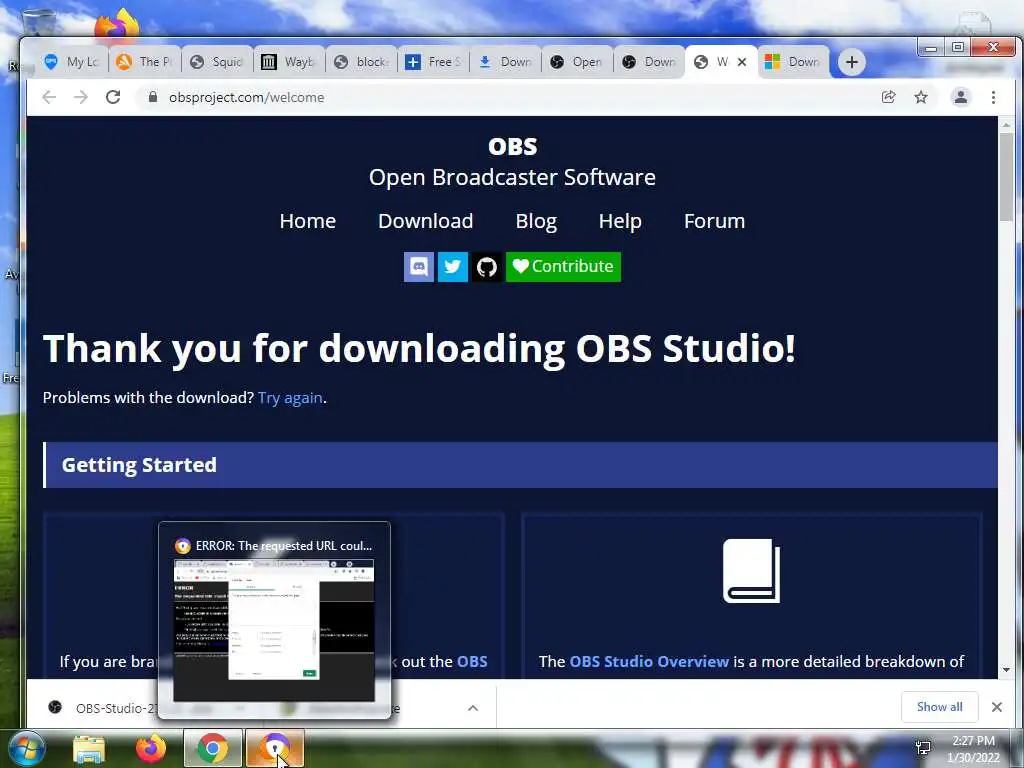Click the green Contribute button
This screenshot has width=1024, height=768.
tap(563, 267)
